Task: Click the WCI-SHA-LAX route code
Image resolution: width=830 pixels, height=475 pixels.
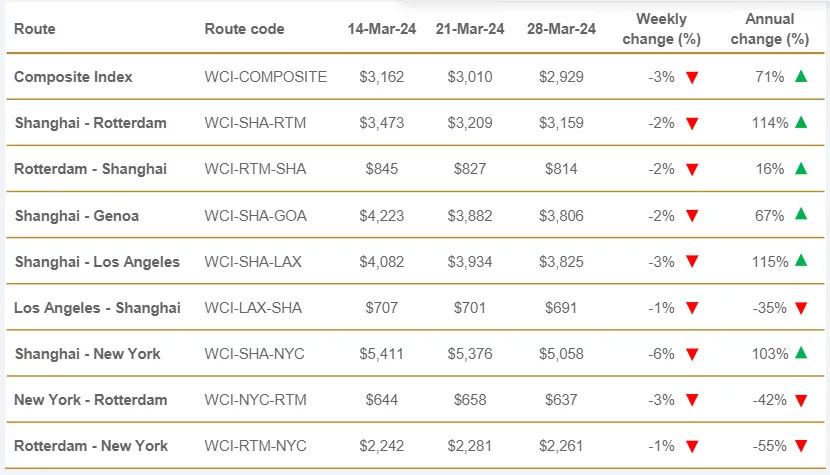Action: click(x=253, y=262)
